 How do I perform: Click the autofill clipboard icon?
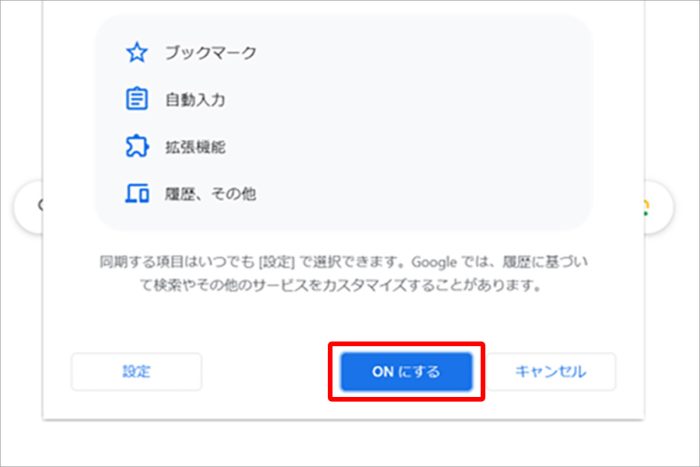pyautogui.click(x=137, y=100)
